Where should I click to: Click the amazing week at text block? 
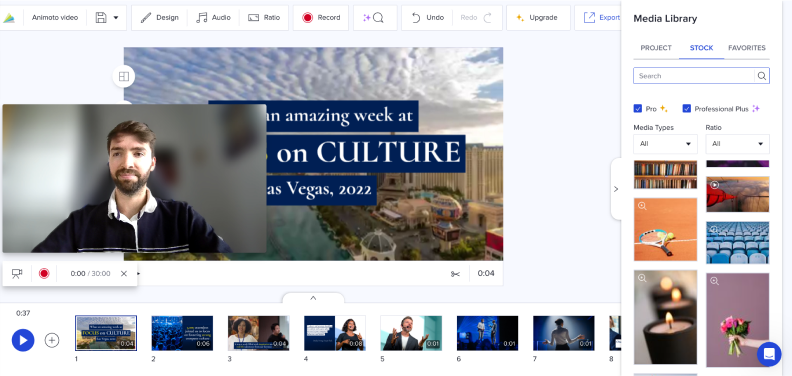[341, 116]
